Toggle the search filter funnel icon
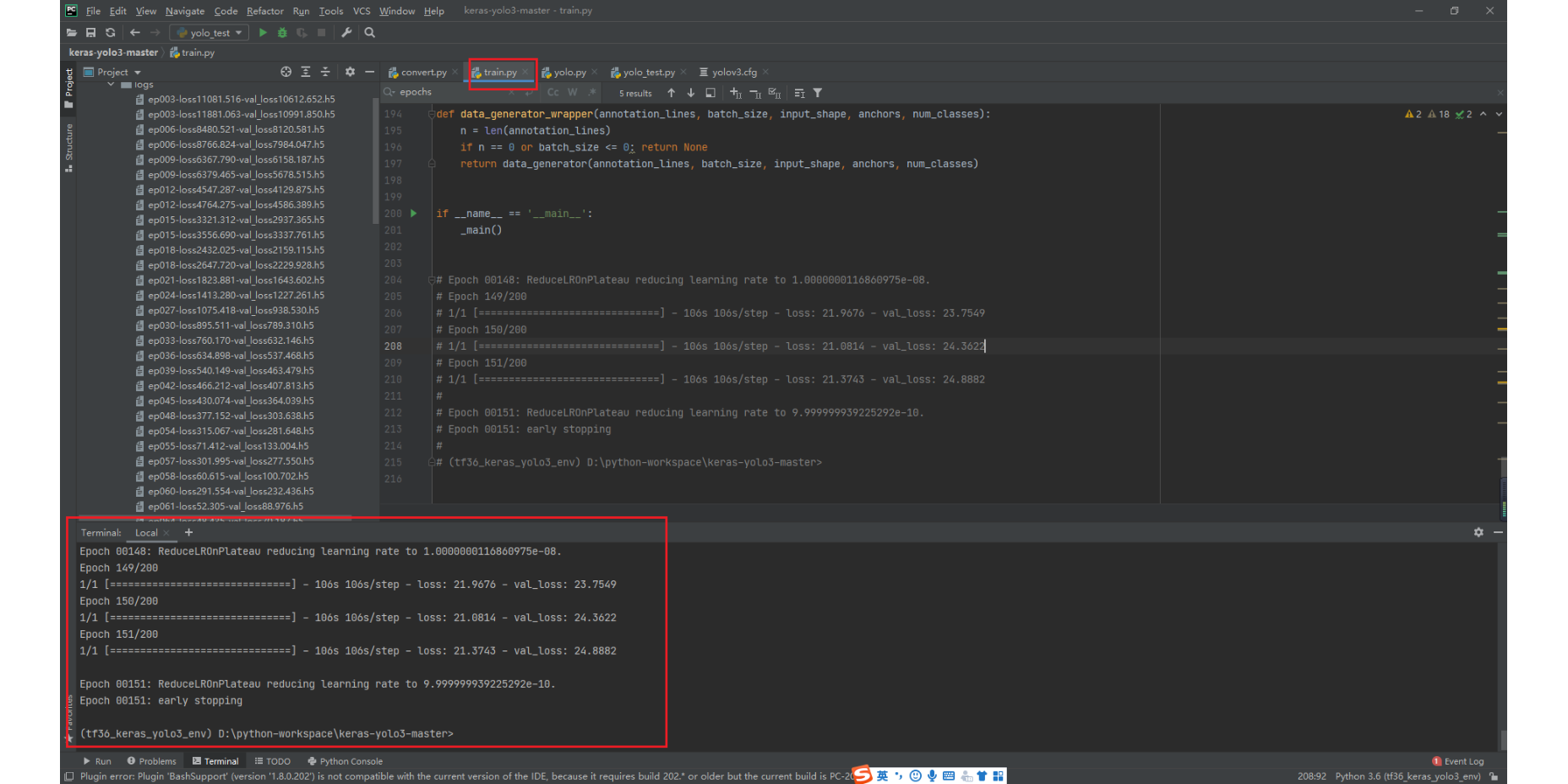The height and width of the screenshot is (784, 1568). 818,93
